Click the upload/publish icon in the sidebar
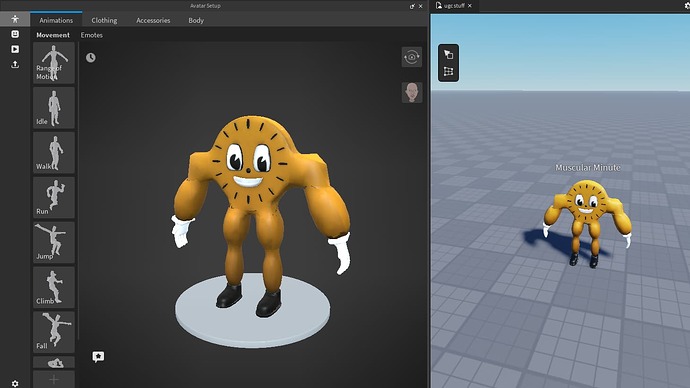Screen dimensions: 690x388 (x=15, y=64)
